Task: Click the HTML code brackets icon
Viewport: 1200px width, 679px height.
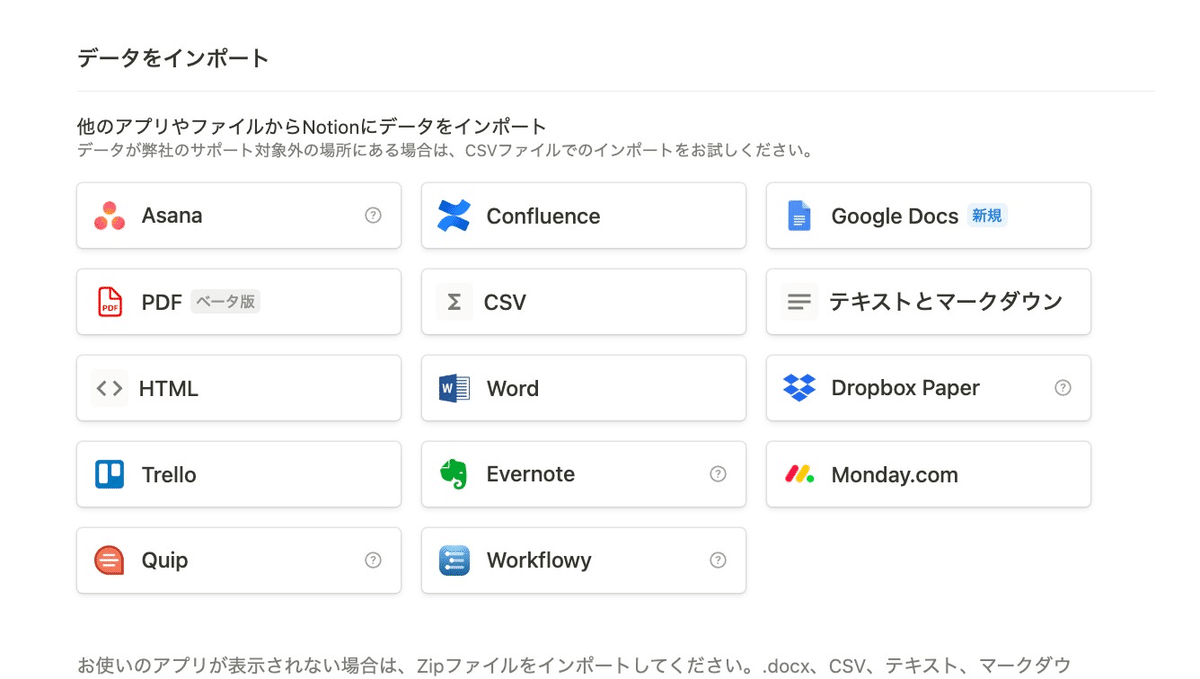Action: pos(109,388)
